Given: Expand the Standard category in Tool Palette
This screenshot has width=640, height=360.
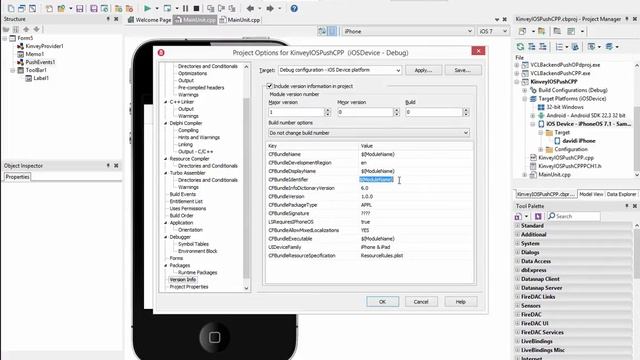Looking at the screenshot, I should (518, 226).
